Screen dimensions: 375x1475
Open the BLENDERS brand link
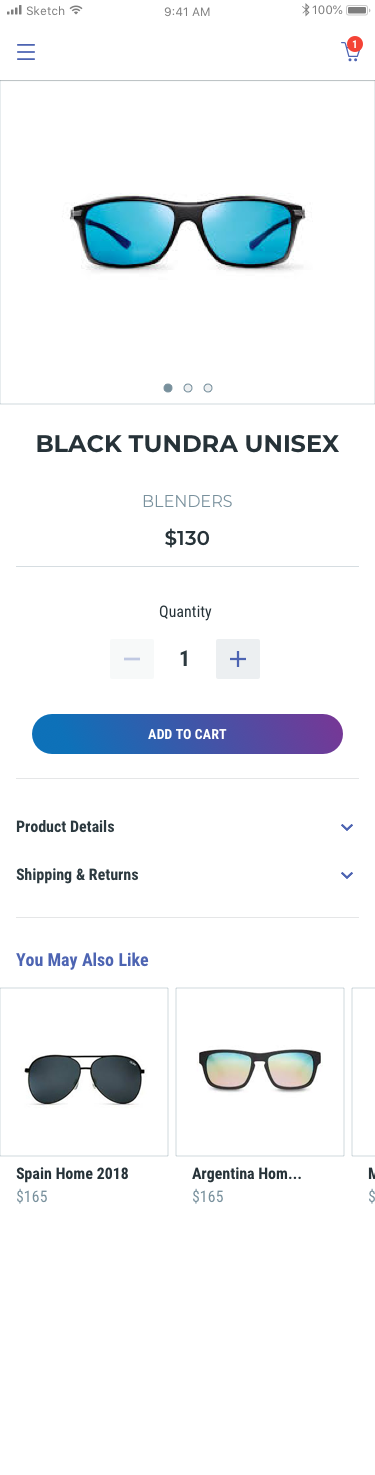(x=187, y=502)
